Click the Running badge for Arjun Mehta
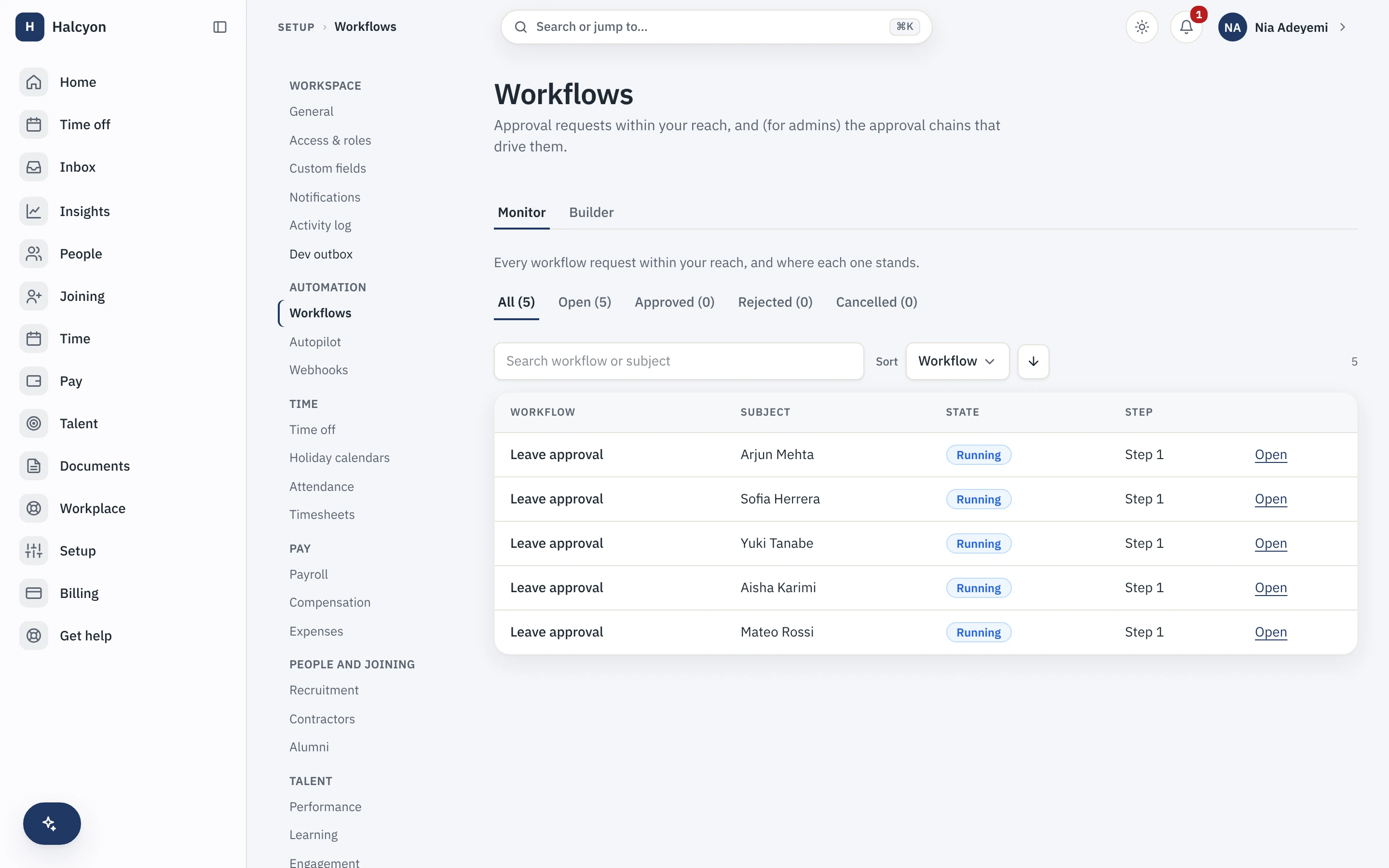The image size is (1389, 868). (x=979, y=455)
